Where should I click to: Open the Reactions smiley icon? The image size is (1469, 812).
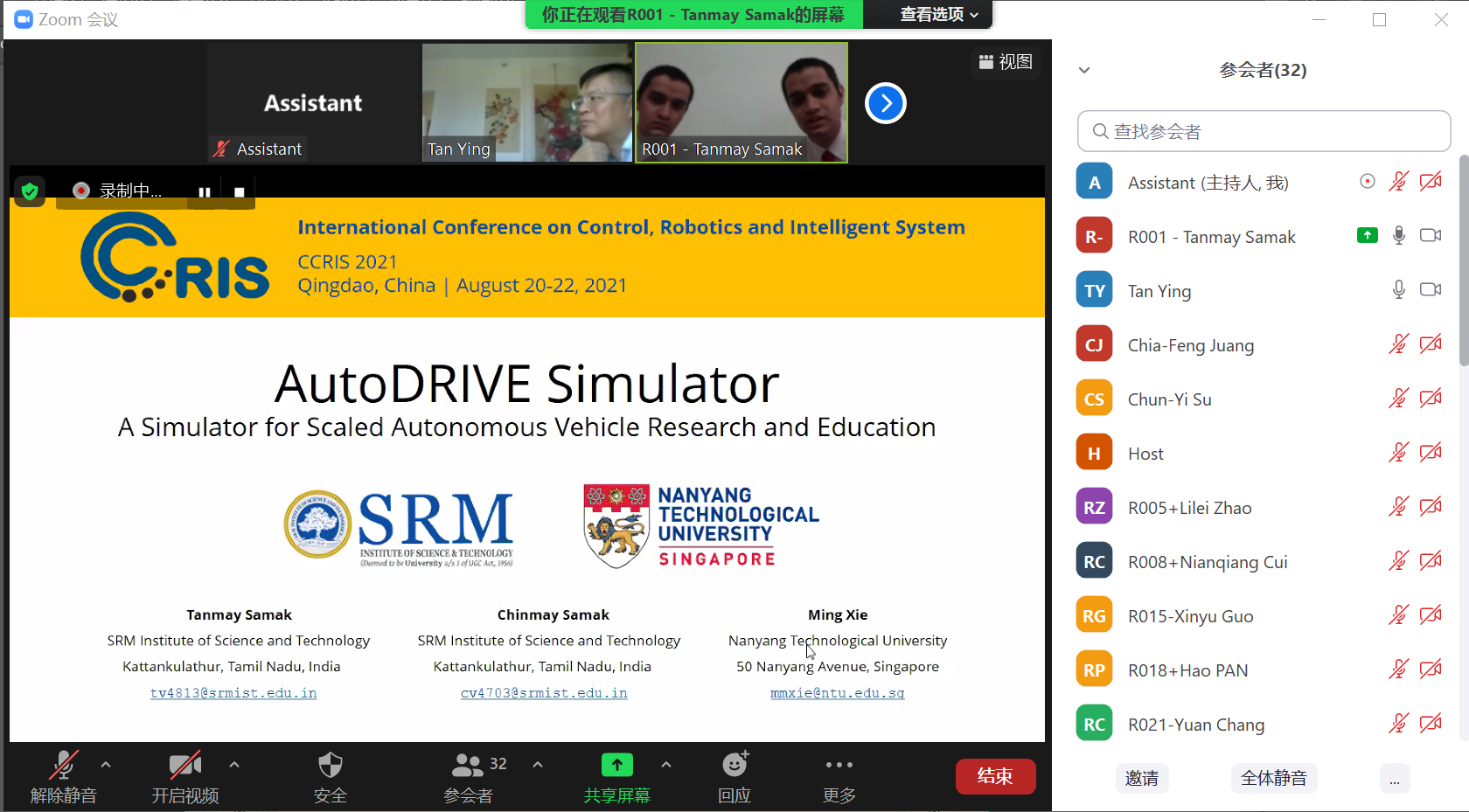[x=734, y=766]
